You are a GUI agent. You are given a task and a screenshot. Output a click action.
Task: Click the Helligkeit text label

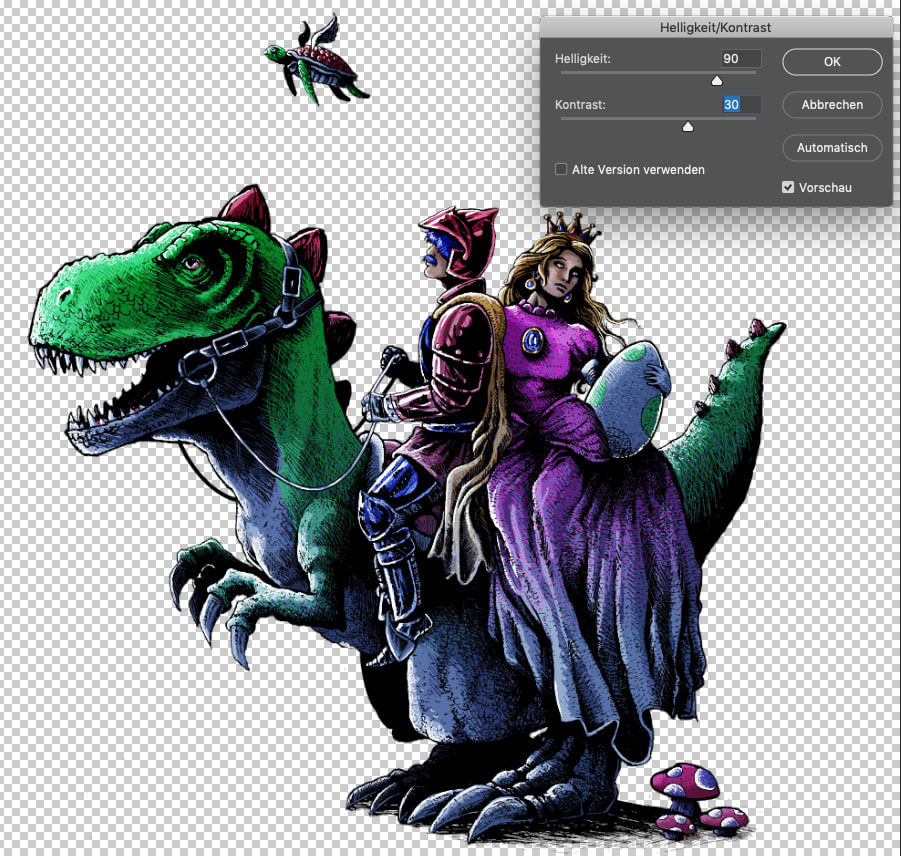[582, 59]
